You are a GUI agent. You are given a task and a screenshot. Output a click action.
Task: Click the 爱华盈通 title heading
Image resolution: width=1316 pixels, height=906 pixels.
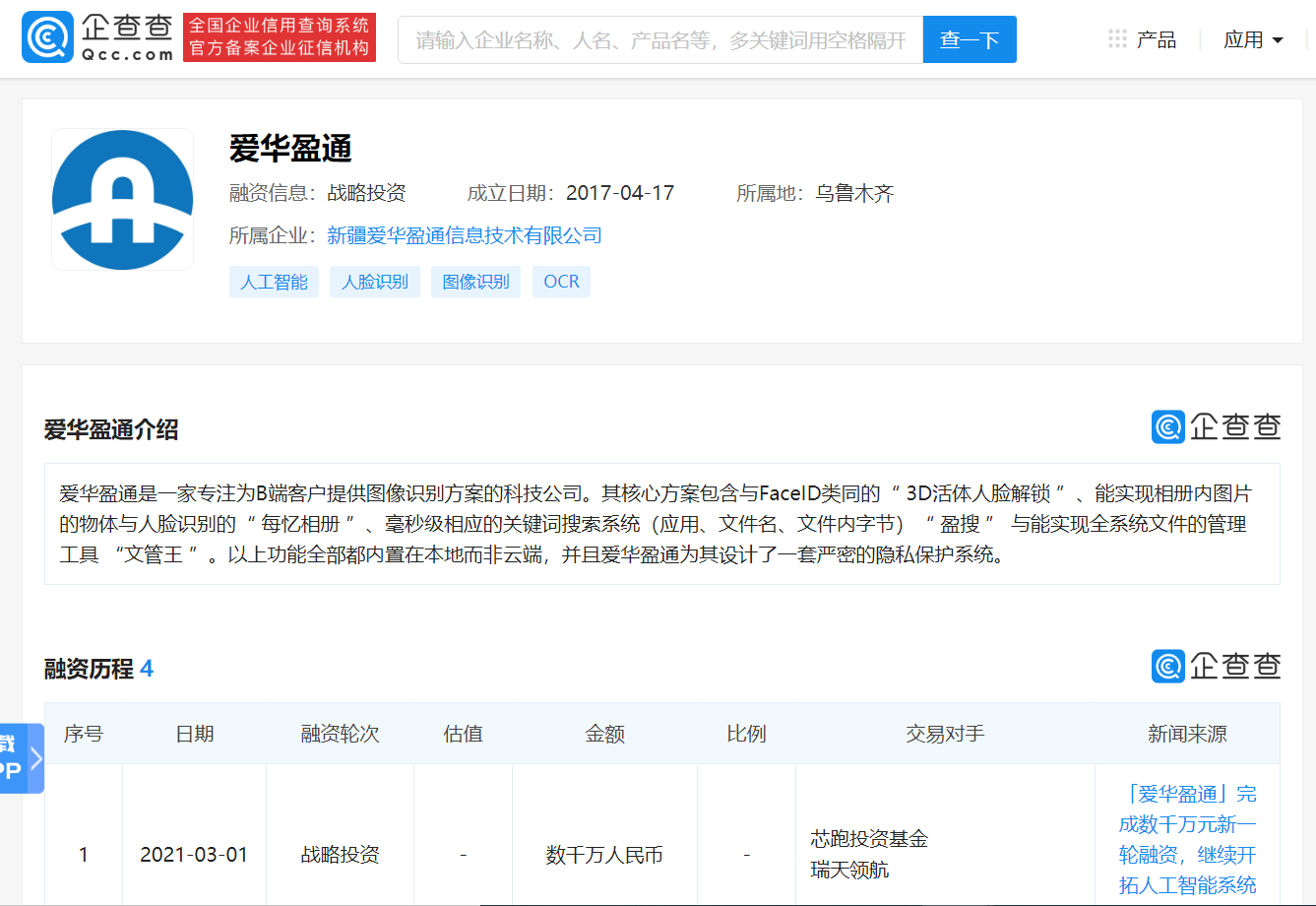click(x=290, y=148)
